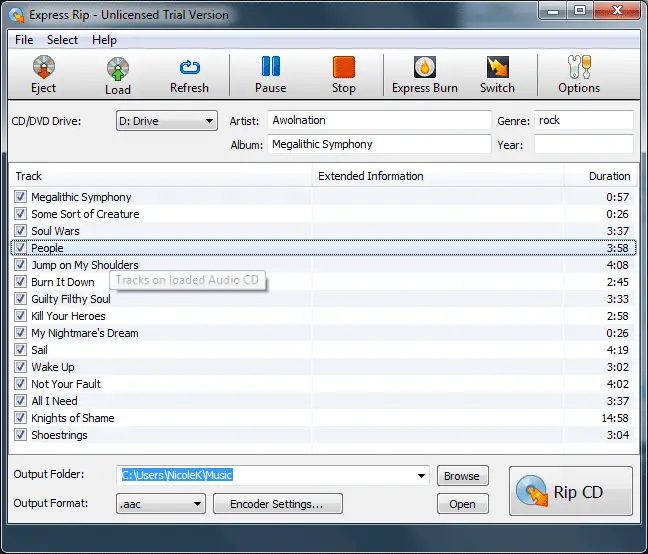
Task: Open the Select menu
Action: (x=62, y=40)
